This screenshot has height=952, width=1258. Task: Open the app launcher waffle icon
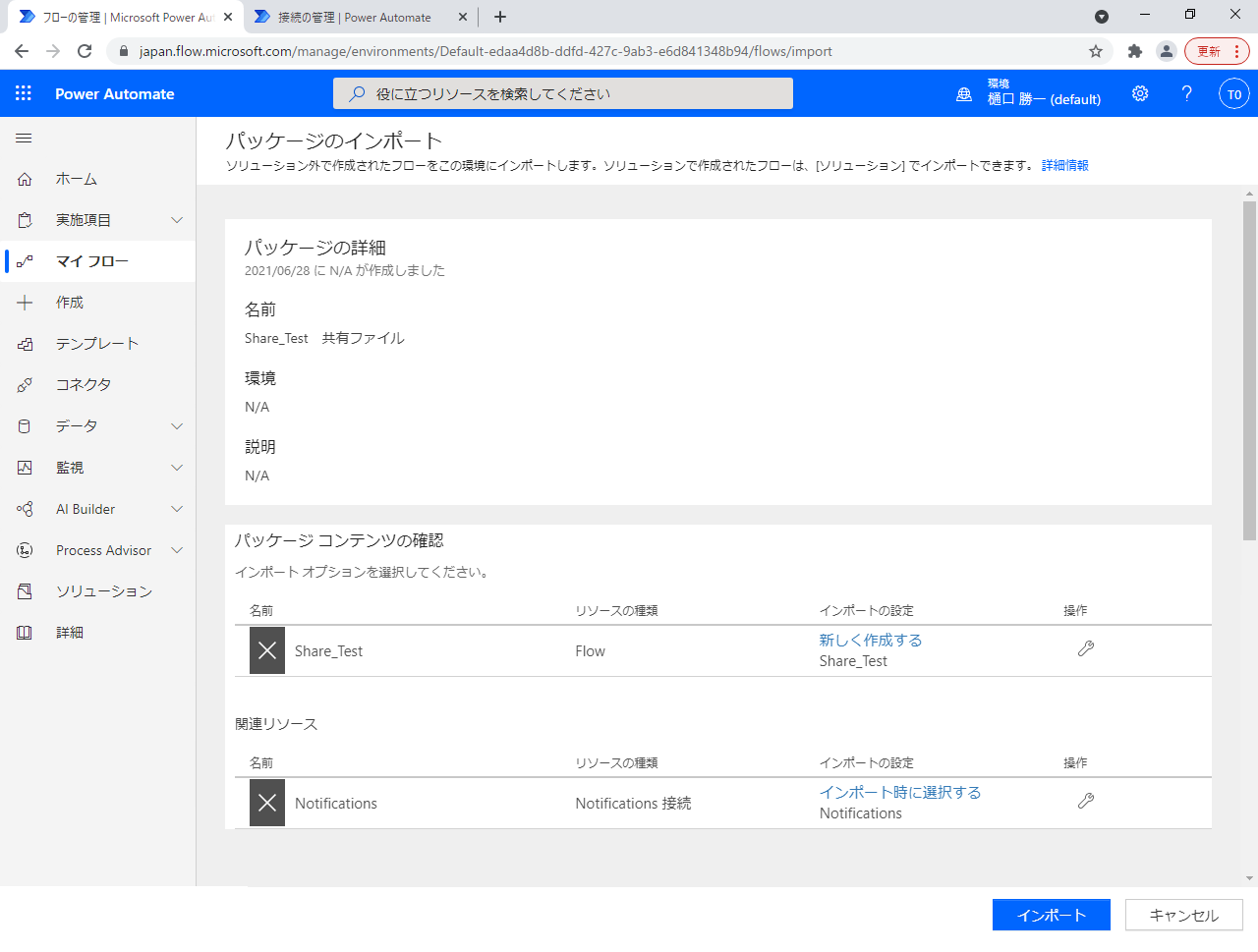coord(24,93)
